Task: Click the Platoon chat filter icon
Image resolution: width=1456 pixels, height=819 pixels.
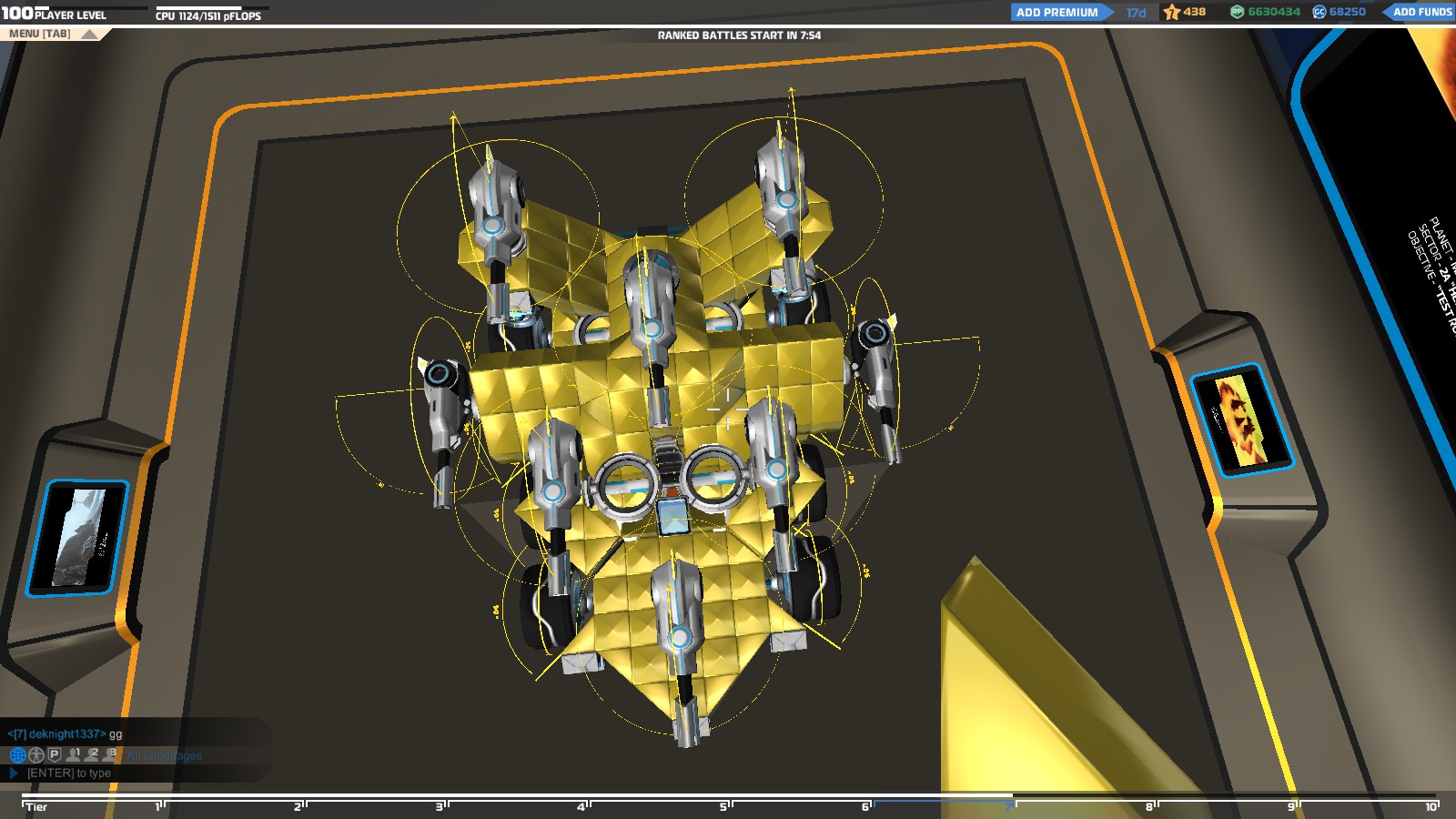Action: (x=55, y=755)
